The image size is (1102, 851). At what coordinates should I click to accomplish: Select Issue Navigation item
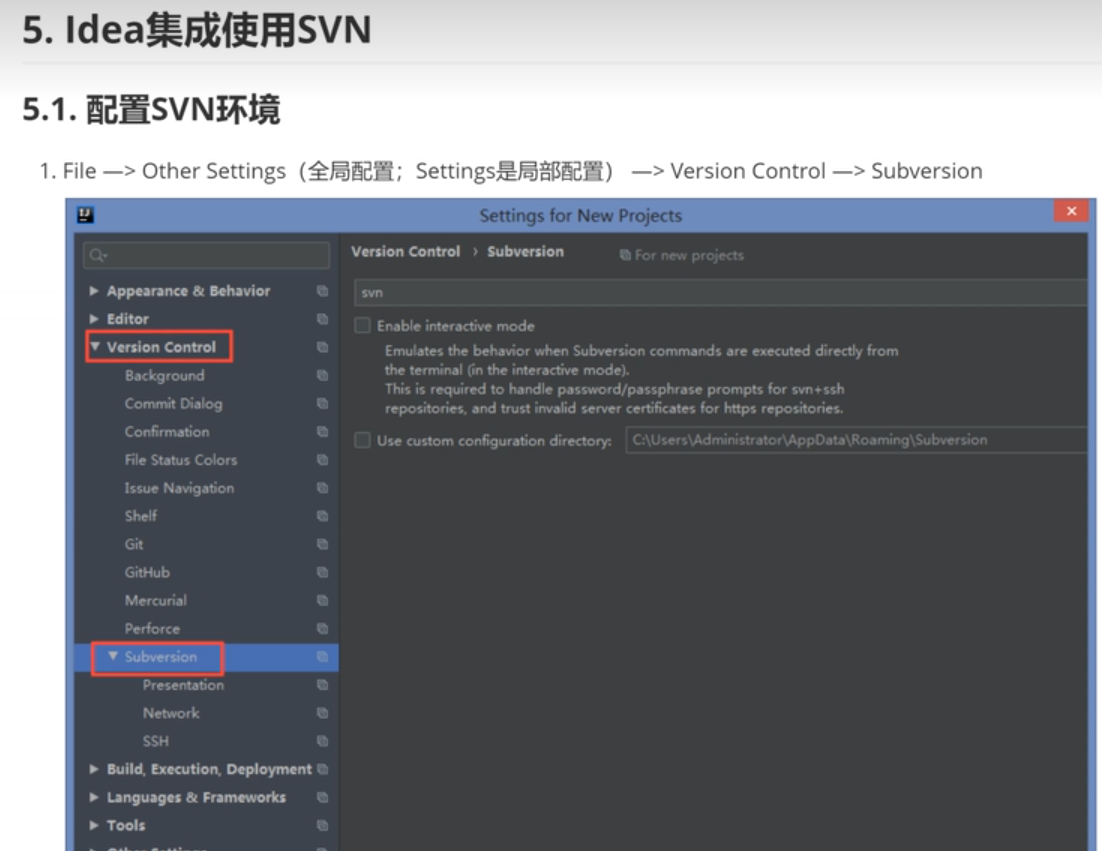coord(179,488)
